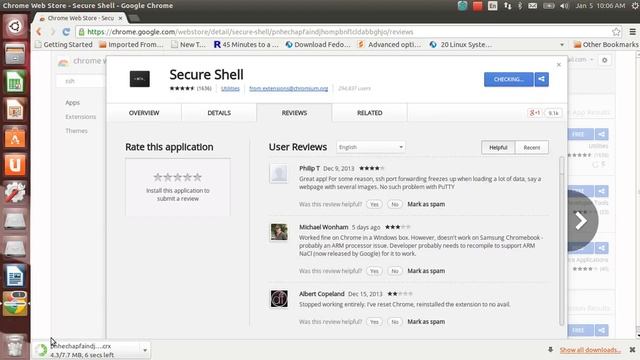Open Other Bookmarks folder

[x=606, y=44]
